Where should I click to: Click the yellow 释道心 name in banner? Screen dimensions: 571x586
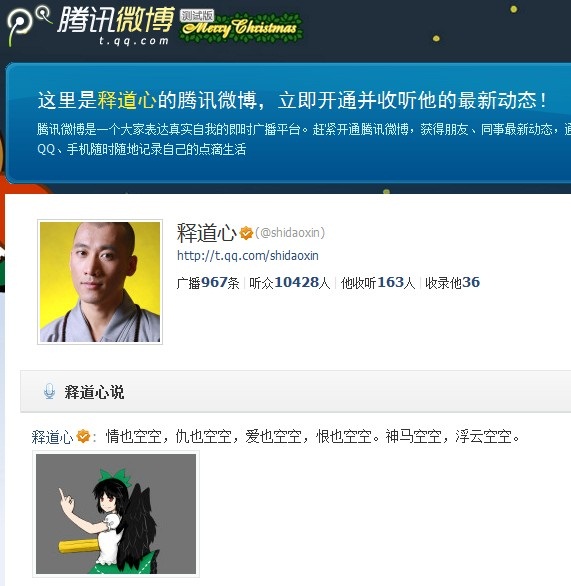coord(127,100)
